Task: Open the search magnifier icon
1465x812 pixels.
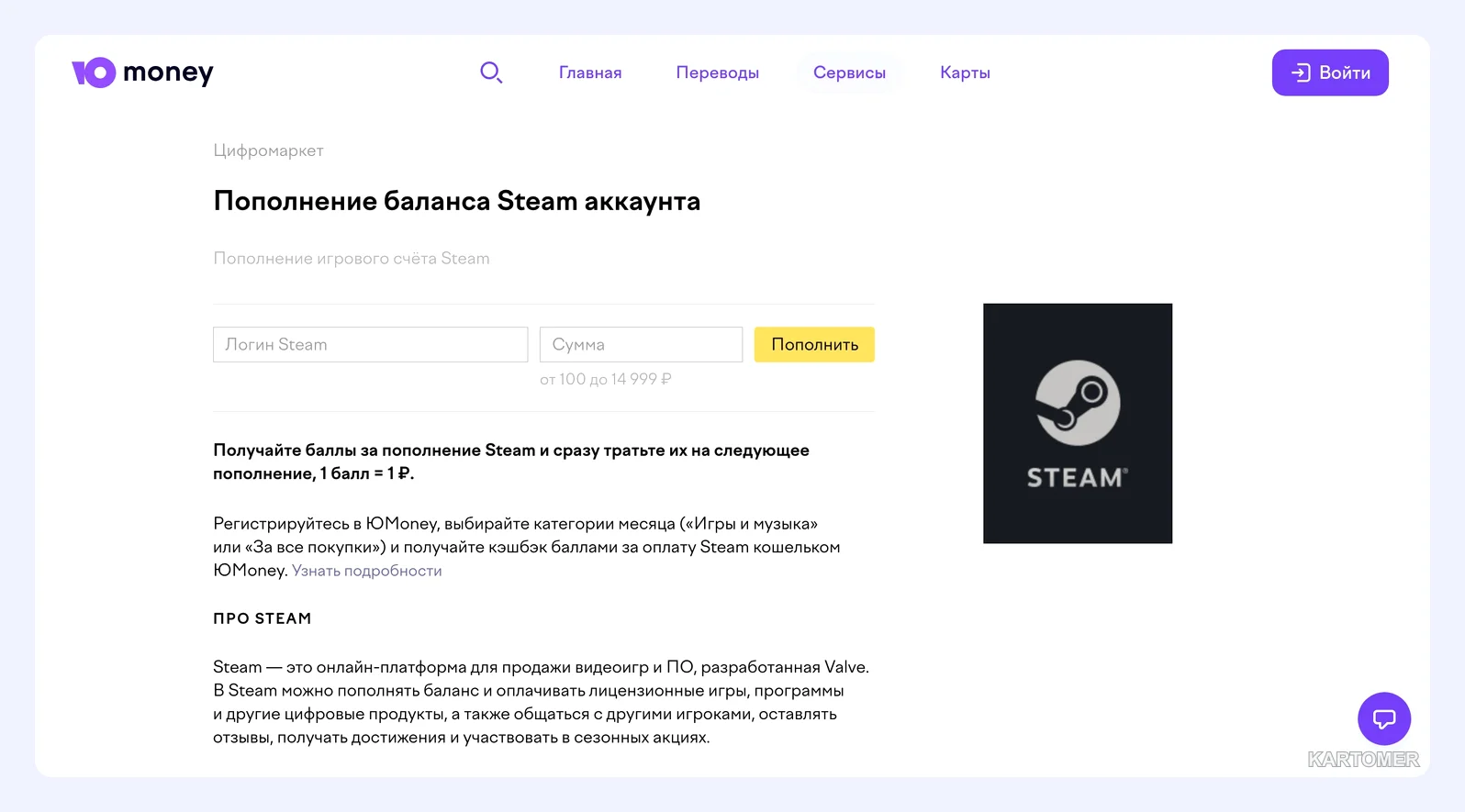Action: coord(491,72)
